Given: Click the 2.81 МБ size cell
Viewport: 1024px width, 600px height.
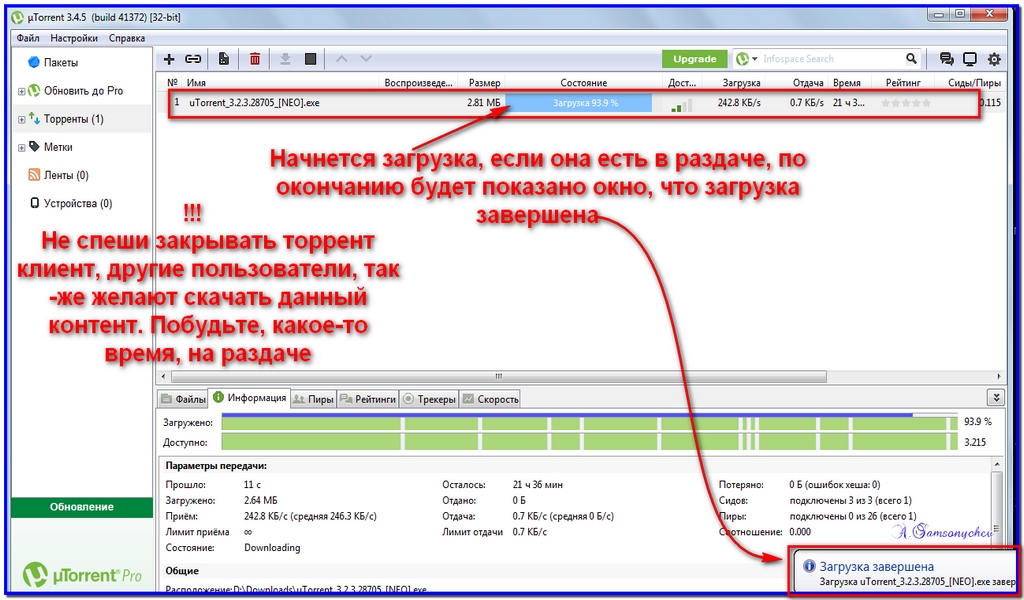Looking at the screenshot, I should (x=484, y=103).
